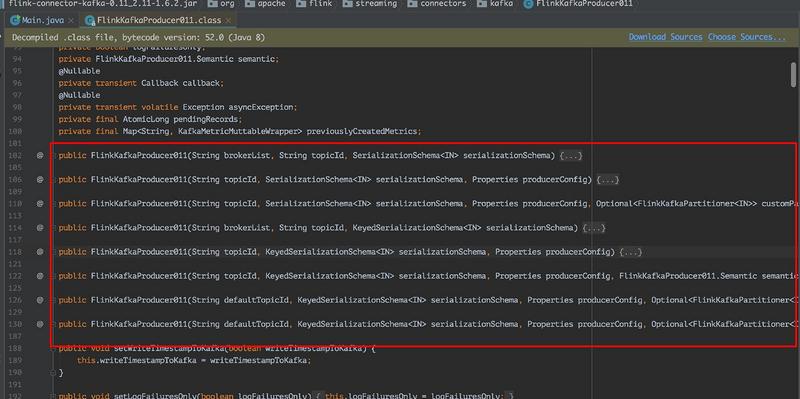Open the org breadcrumb item
Viewport: 800px width, 399px height.
coord(228,4)
